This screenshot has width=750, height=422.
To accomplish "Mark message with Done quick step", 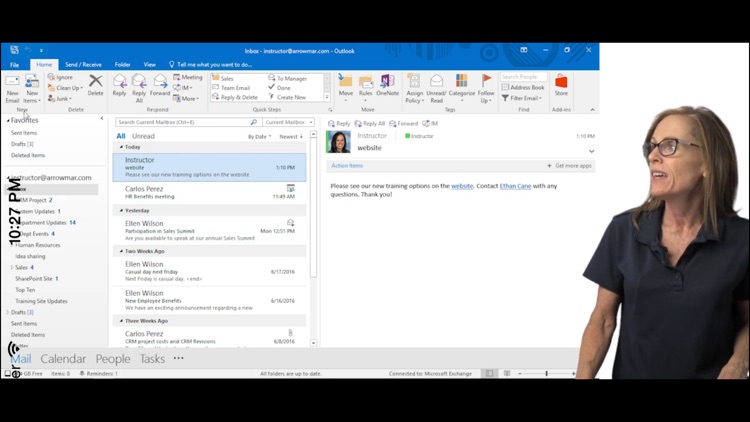I will [279, 88].
